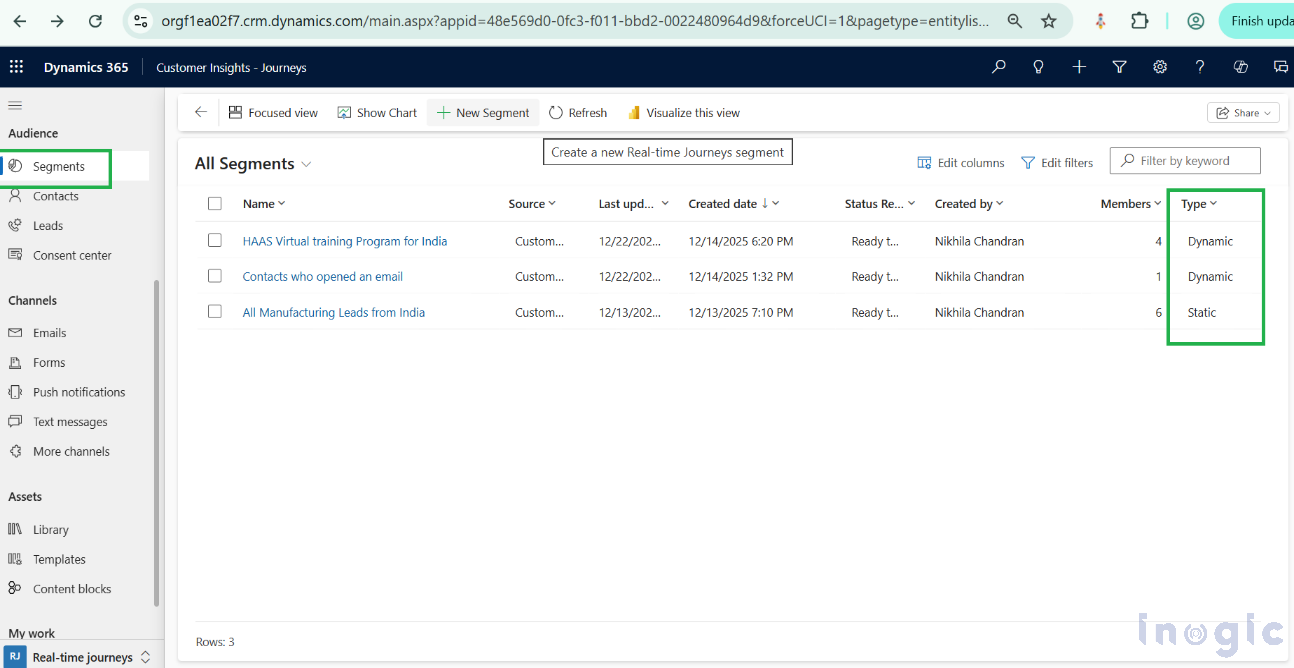This screenshot has height=668, width=1294.
Task: Select Show Chart in the command bar
Action: tap(377, 112)
